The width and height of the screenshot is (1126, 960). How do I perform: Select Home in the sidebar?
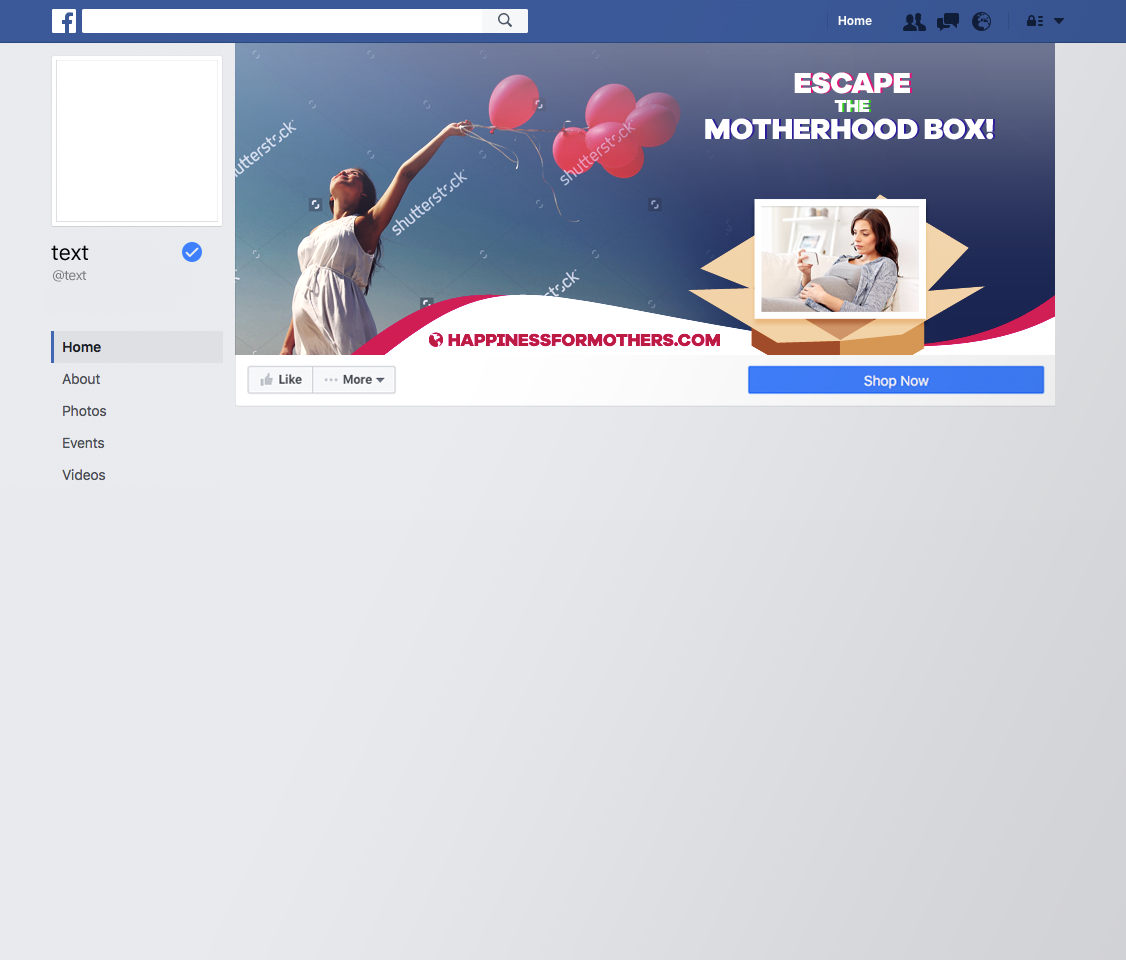pyautogui.click(x=137, y=347)
